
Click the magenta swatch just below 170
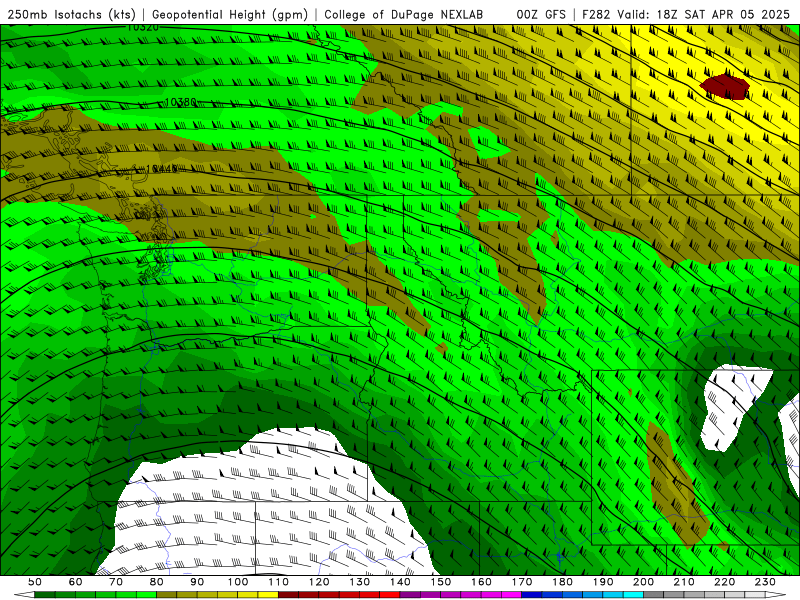click(x=512, y=595)
